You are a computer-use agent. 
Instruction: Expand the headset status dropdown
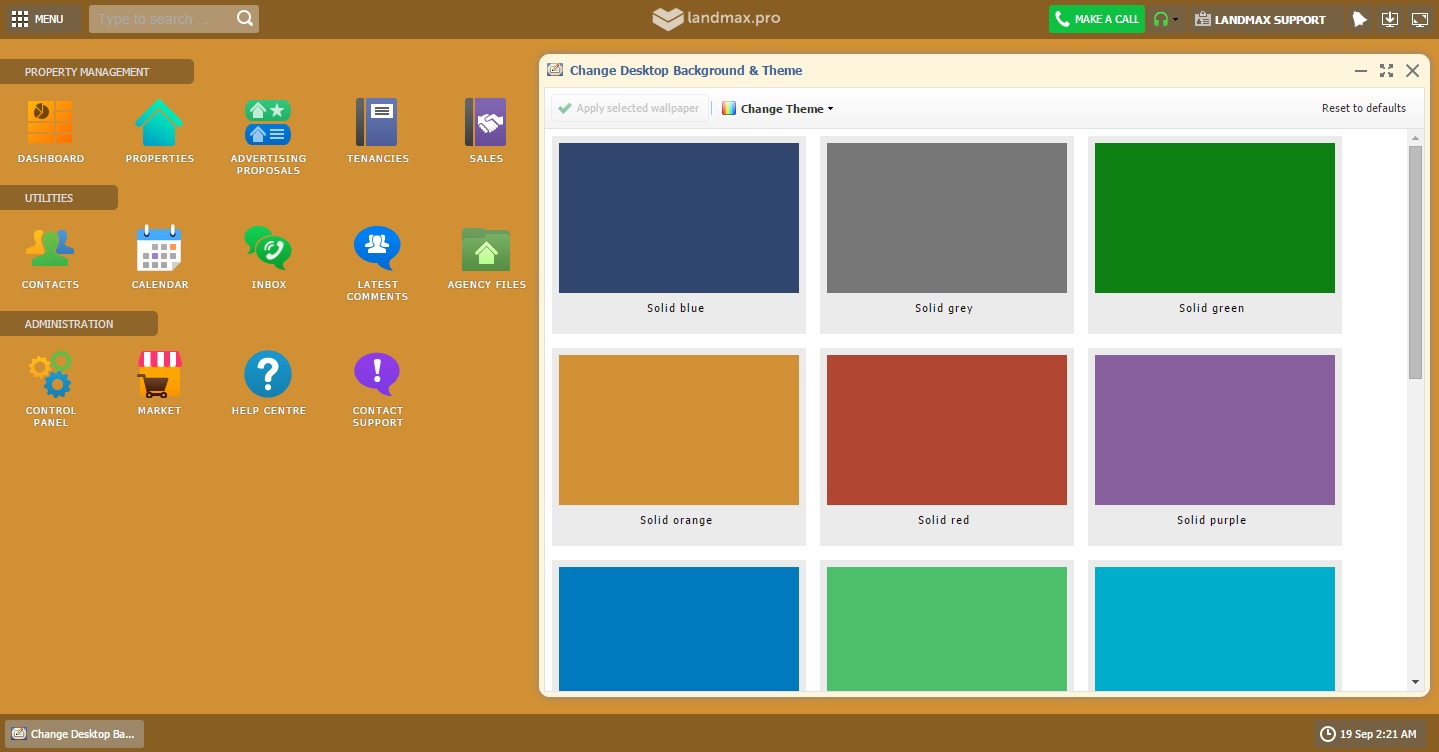pyautogui.click(x=1165, y=19)
